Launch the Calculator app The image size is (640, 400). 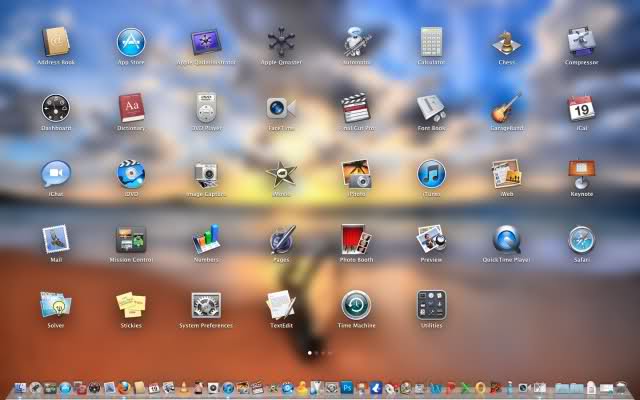431,42
